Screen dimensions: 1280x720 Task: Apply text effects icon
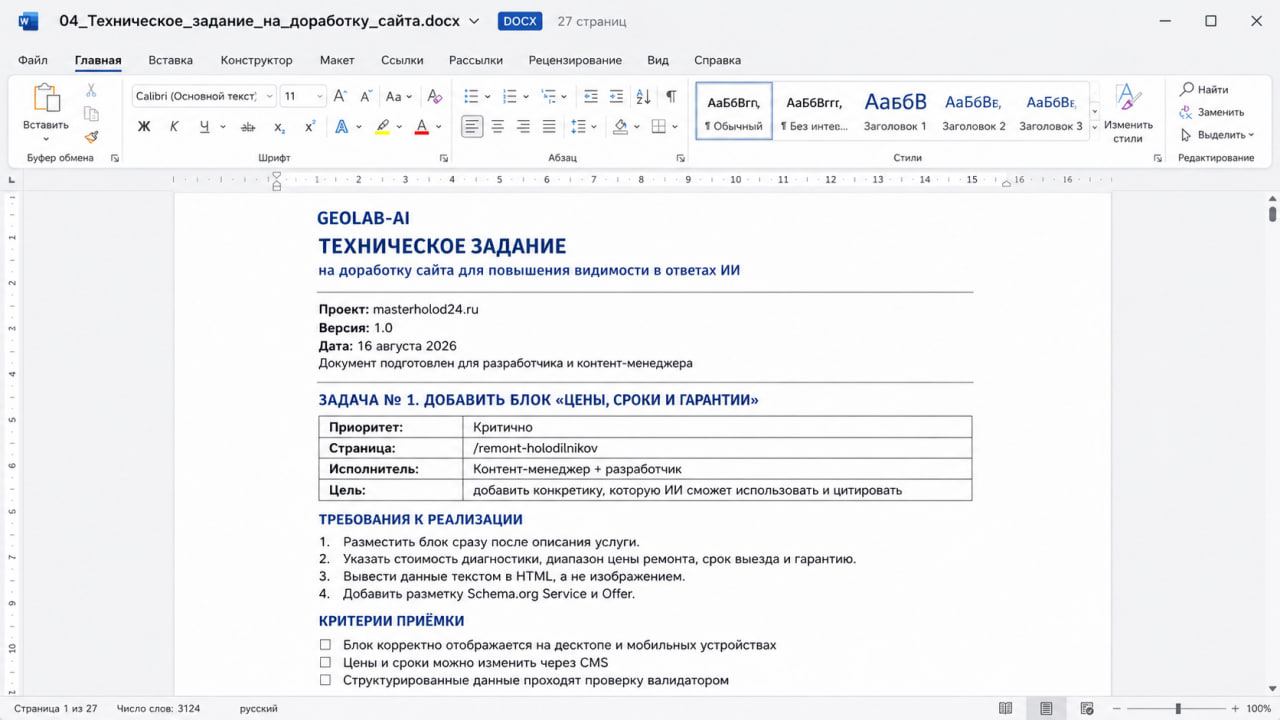click(x=342, y=127)
